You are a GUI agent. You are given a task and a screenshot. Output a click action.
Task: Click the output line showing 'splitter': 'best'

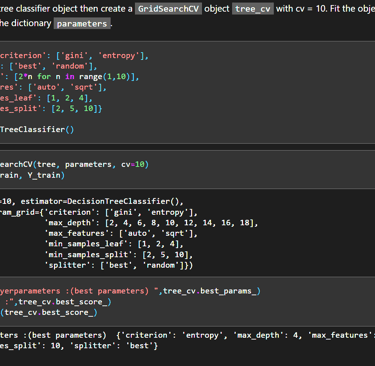pos(79,346)
